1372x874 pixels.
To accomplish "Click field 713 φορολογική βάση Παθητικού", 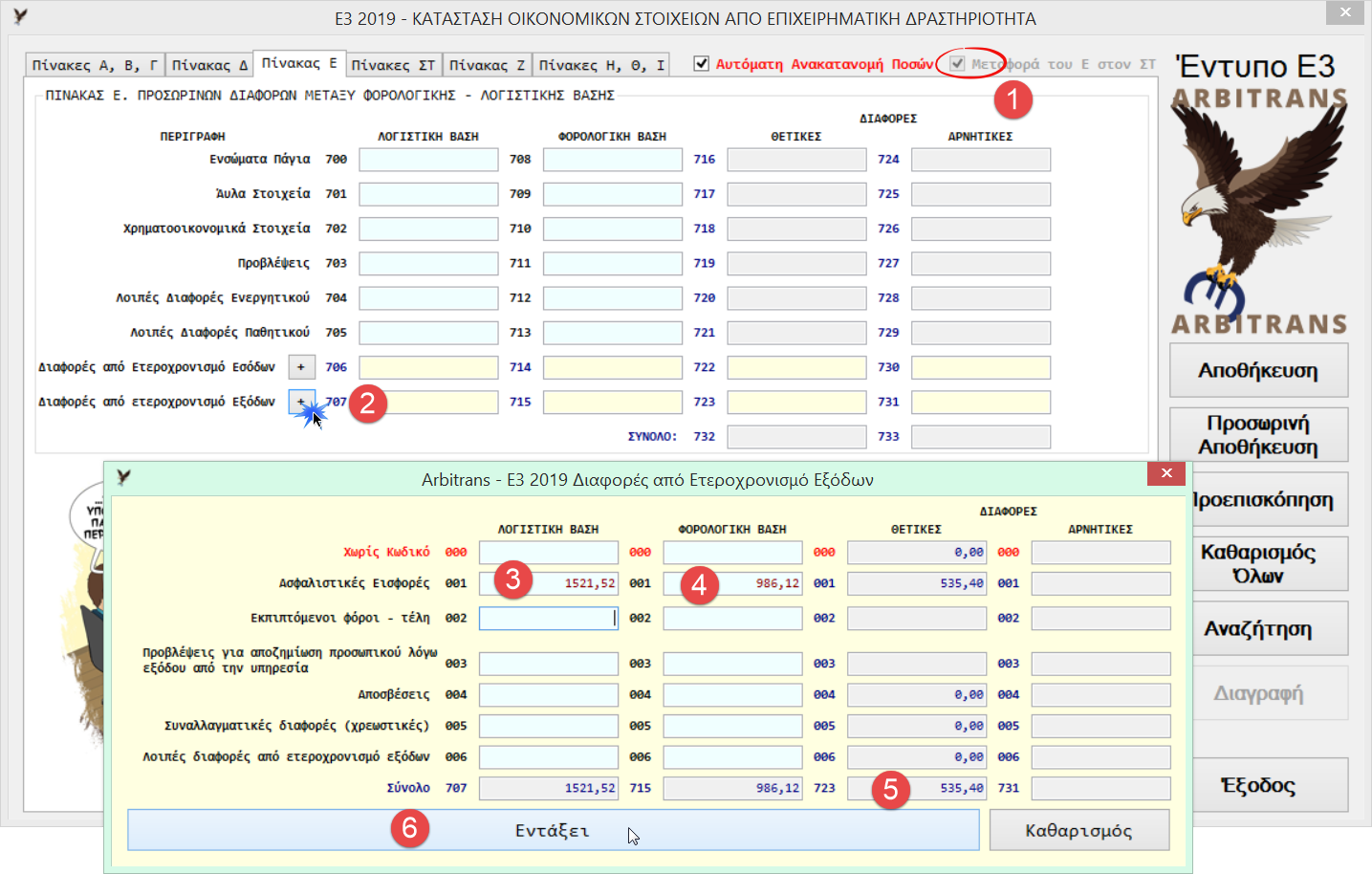I will click(613, 333).
